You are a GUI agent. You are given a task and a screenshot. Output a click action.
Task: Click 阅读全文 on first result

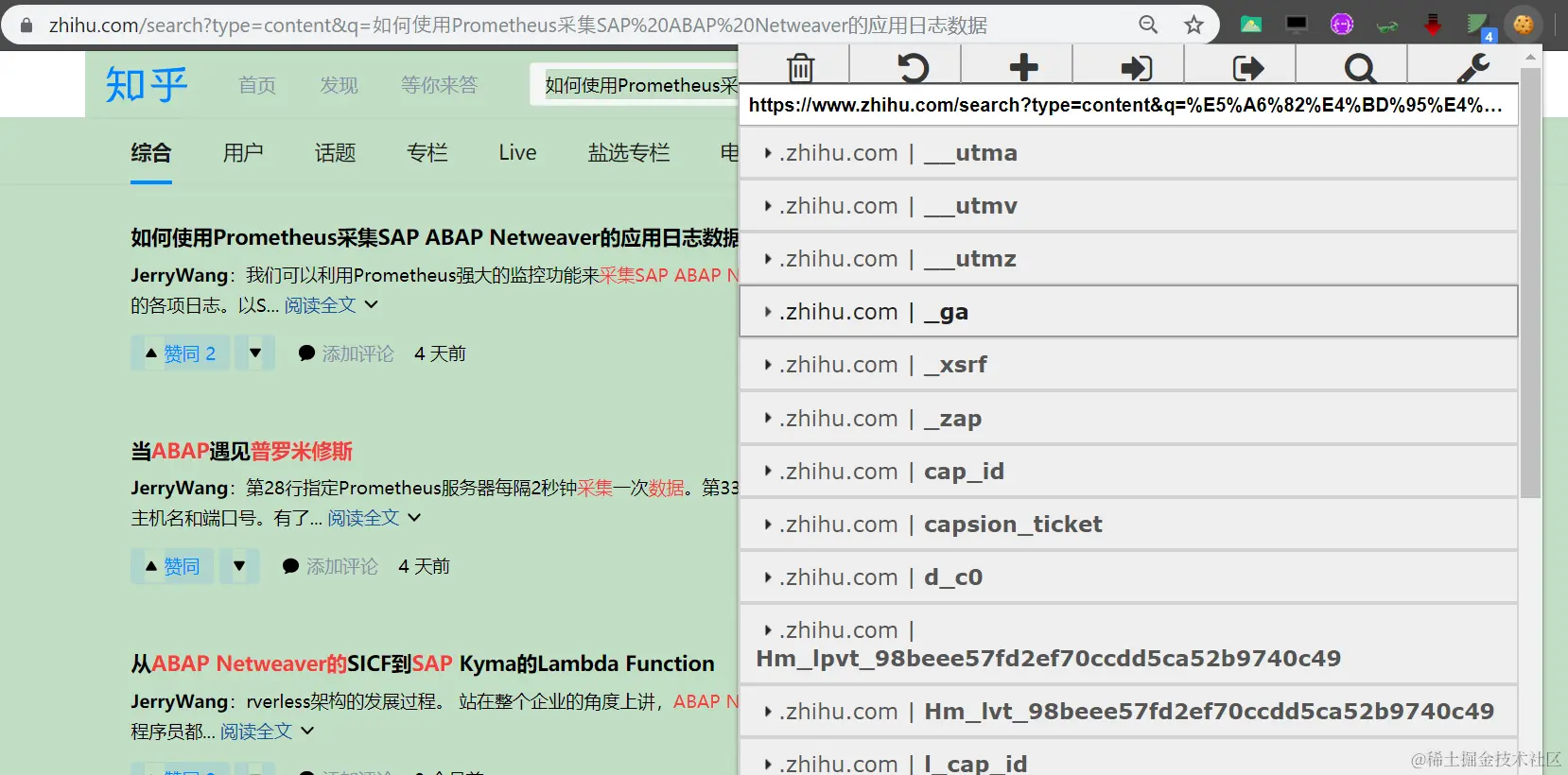click(x=321, y=305)
